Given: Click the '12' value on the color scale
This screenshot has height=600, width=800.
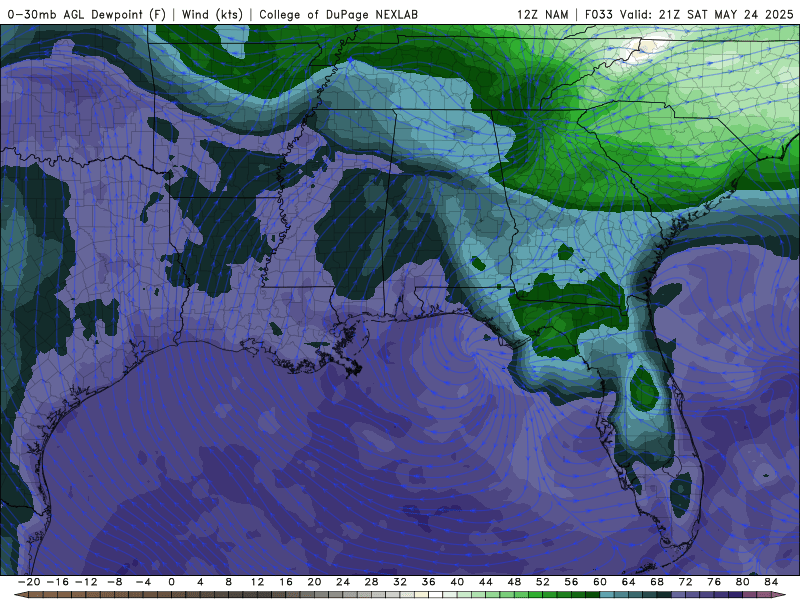Looking at the screenshot, I should pyautogui.click(x=257, y=582).
